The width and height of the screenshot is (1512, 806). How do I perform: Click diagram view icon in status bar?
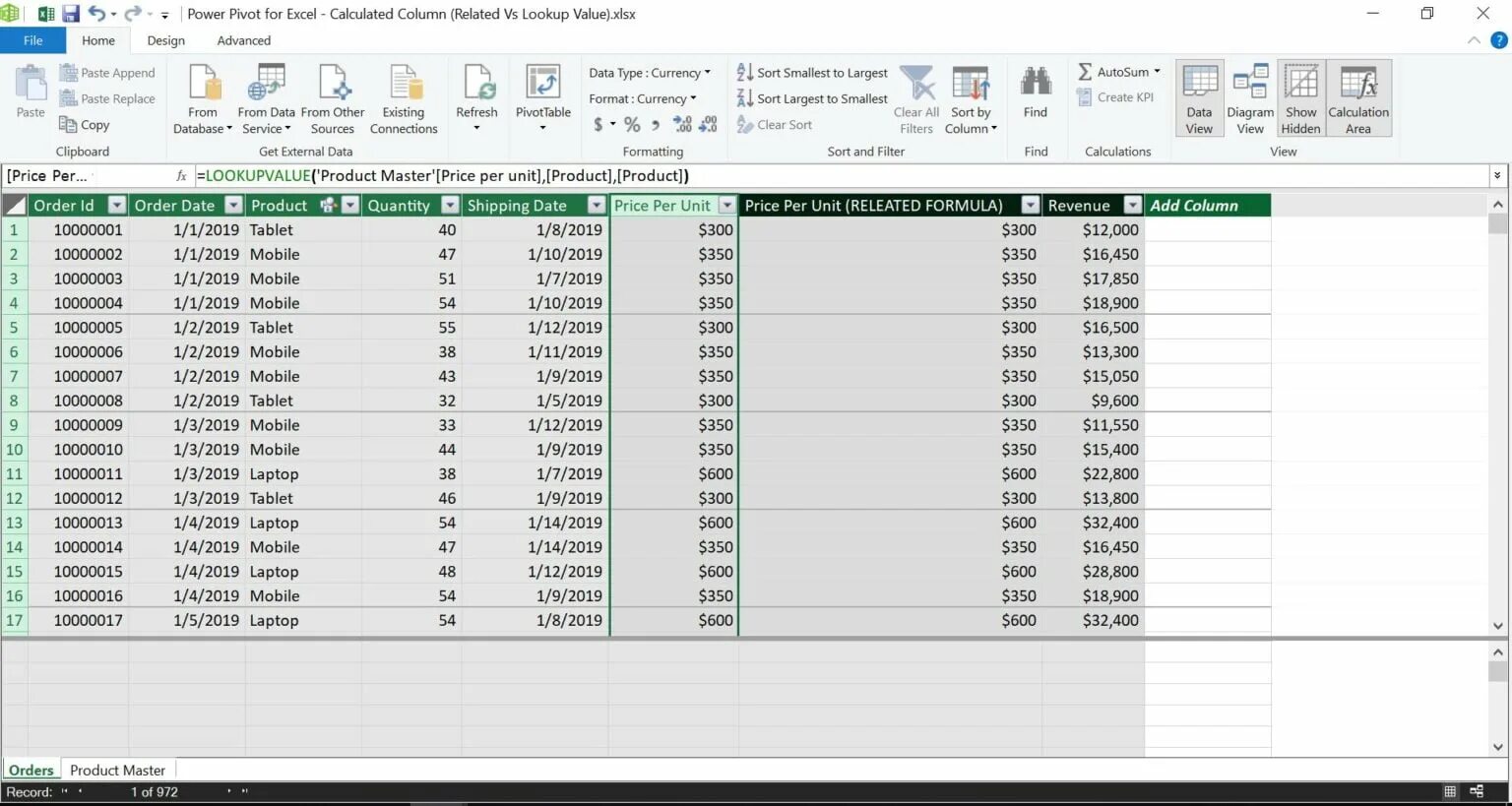pyautogui.click(x=1477, y=791)
